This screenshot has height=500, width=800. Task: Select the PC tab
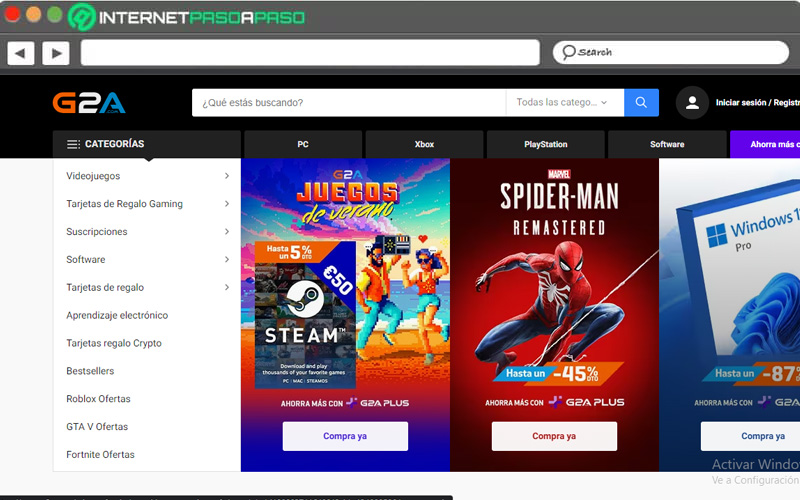303,144
